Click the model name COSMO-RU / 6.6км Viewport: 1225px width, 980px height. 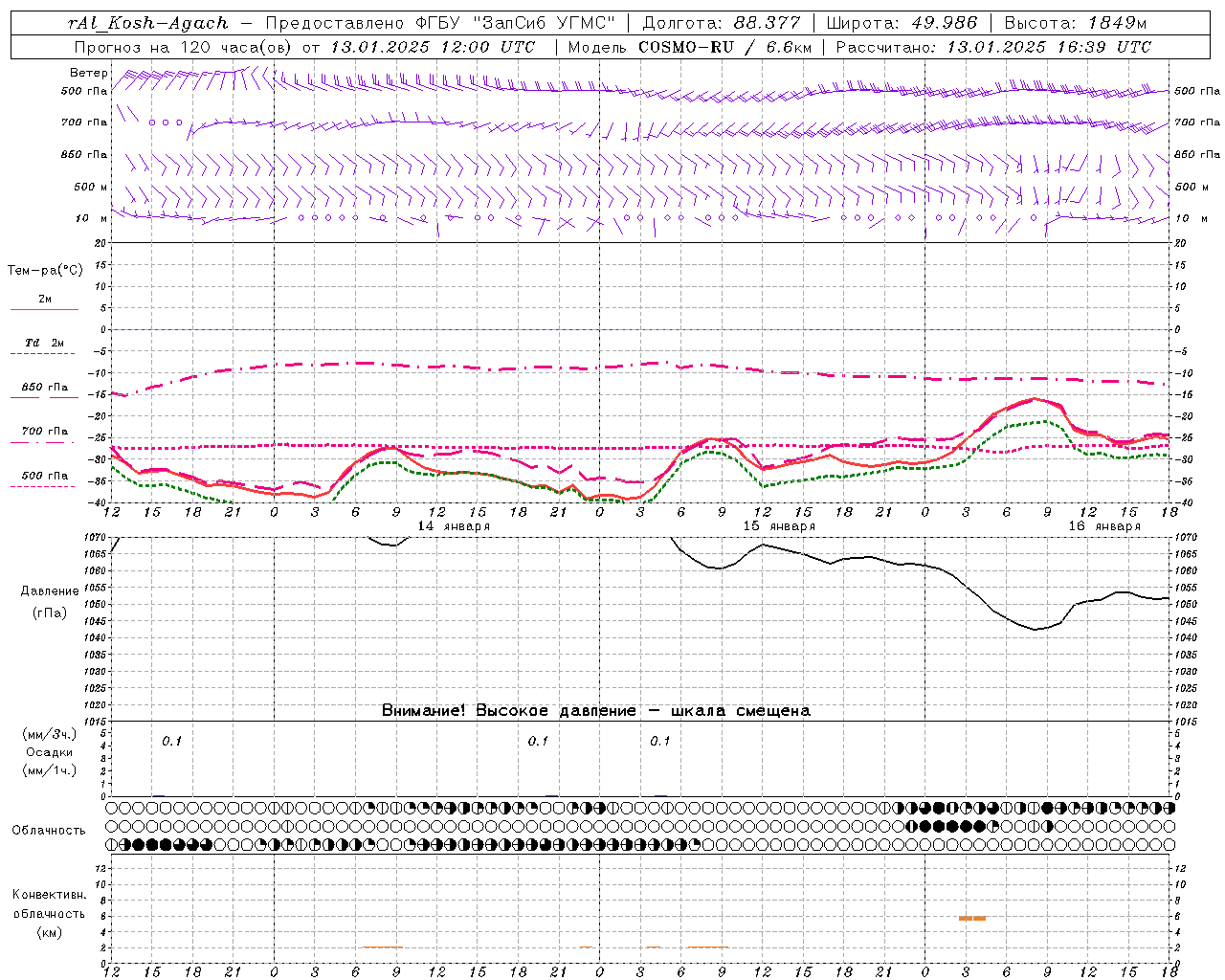click(725, 47)
